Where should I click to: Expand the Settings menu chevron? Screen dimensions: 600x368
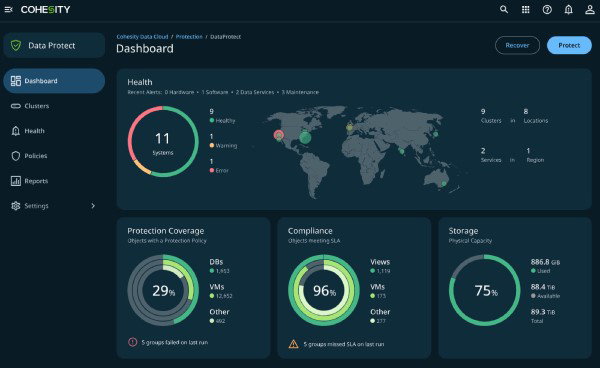(93, 206)
